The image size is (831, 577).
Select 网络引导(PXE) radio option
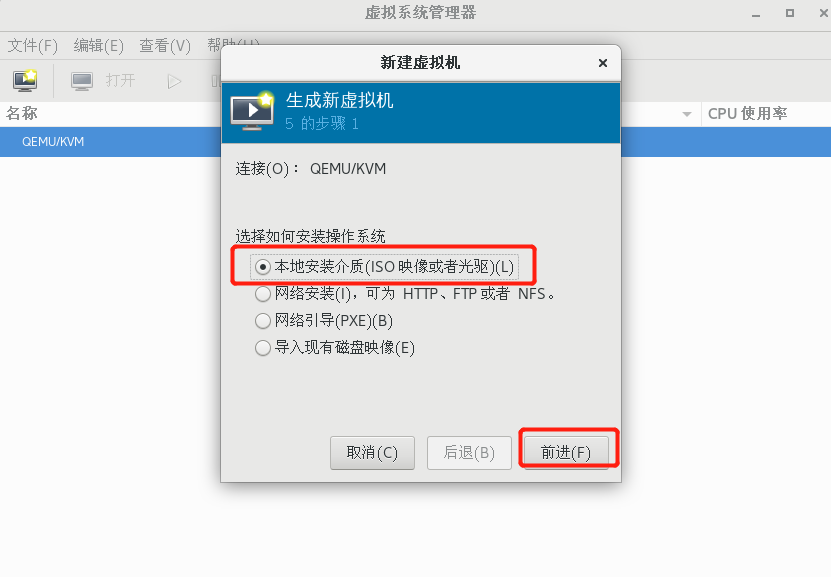pyautogui.click(x=324, y=321)
